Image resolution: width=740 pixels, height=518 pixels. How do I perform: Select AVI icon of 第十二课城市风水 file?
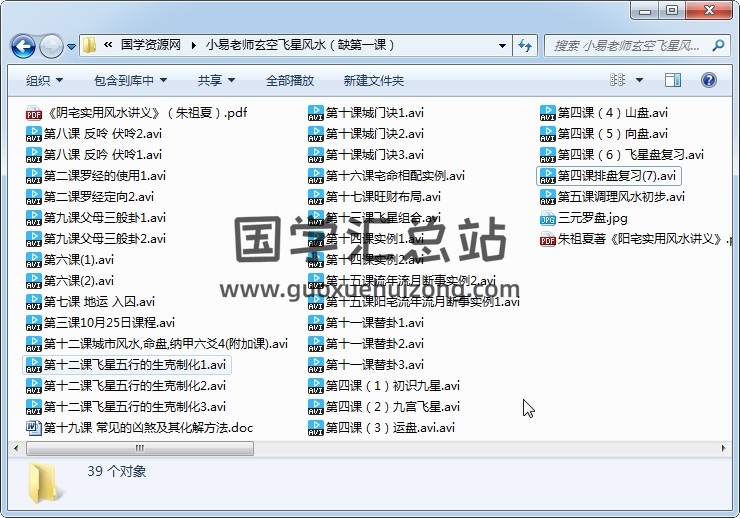tap(34, 344)
